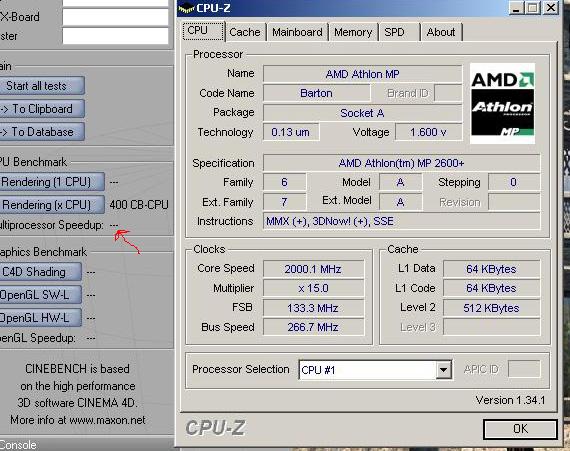Click the To Clipboard button in CINEBENCH

42,109
